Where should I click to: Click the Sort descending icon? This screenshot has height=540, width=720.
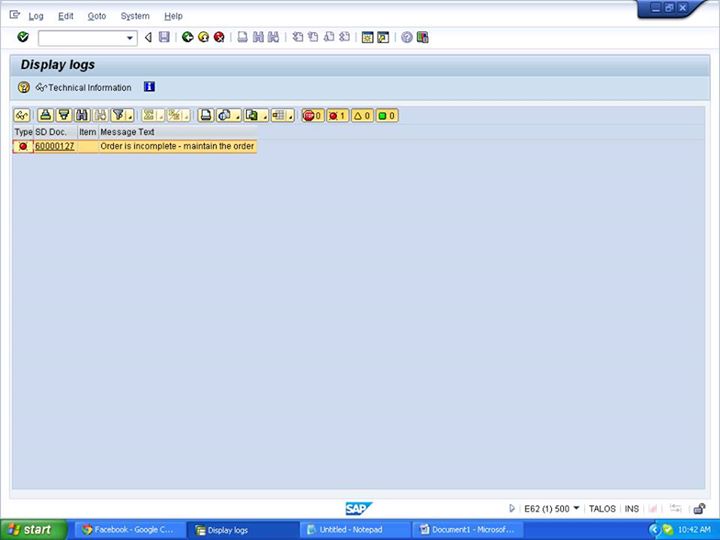point(63,115)
